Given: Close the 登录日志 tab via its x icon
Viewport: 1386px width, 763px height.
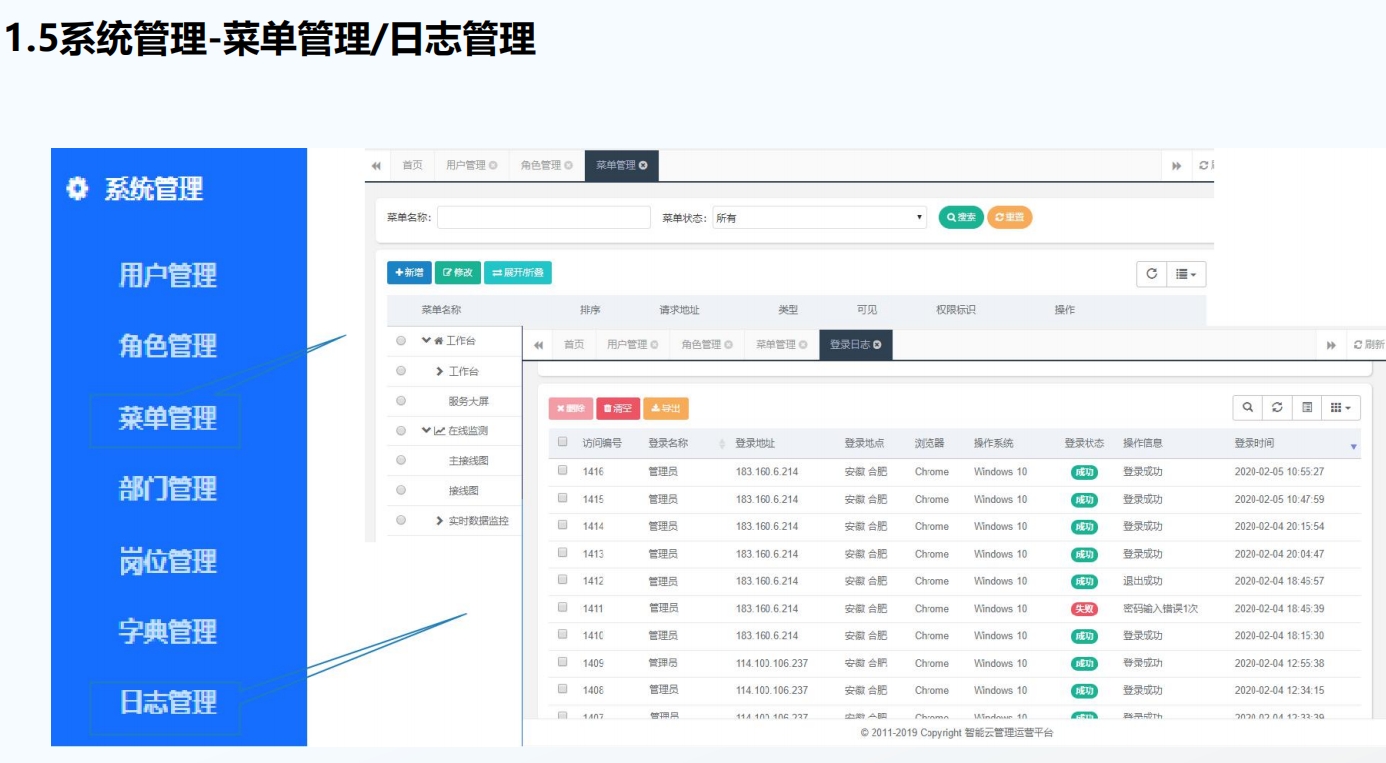Looking at the screenshot, I should (x=878, y=345).
